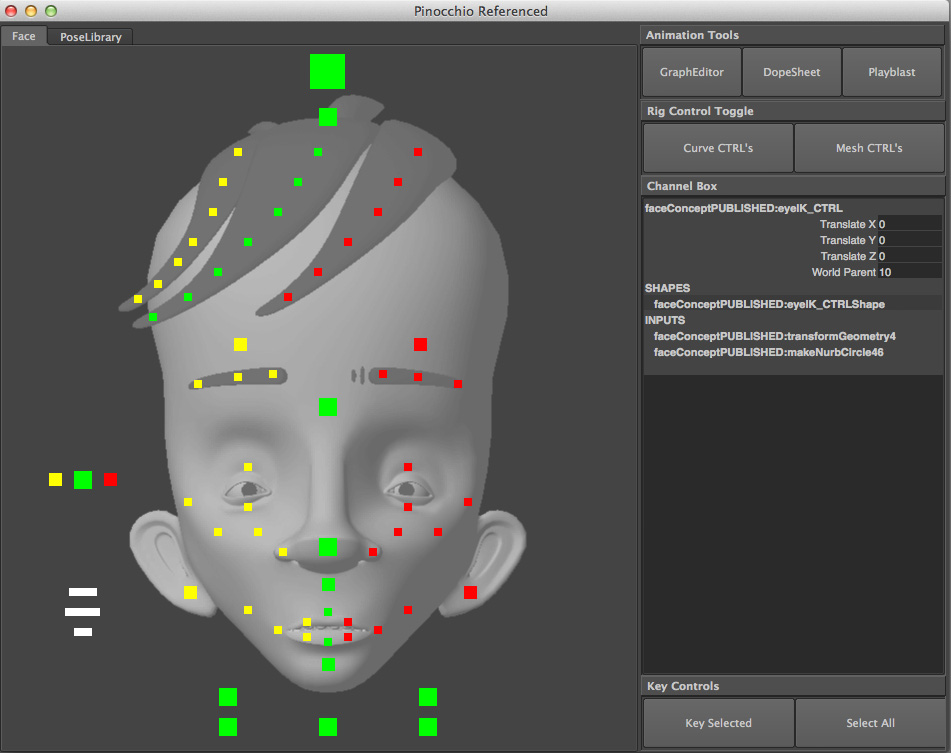The width and height of the screenshot is (951, 753).
Task: Select the bottom shortest white bar
Action: click(x=83, y=632)
